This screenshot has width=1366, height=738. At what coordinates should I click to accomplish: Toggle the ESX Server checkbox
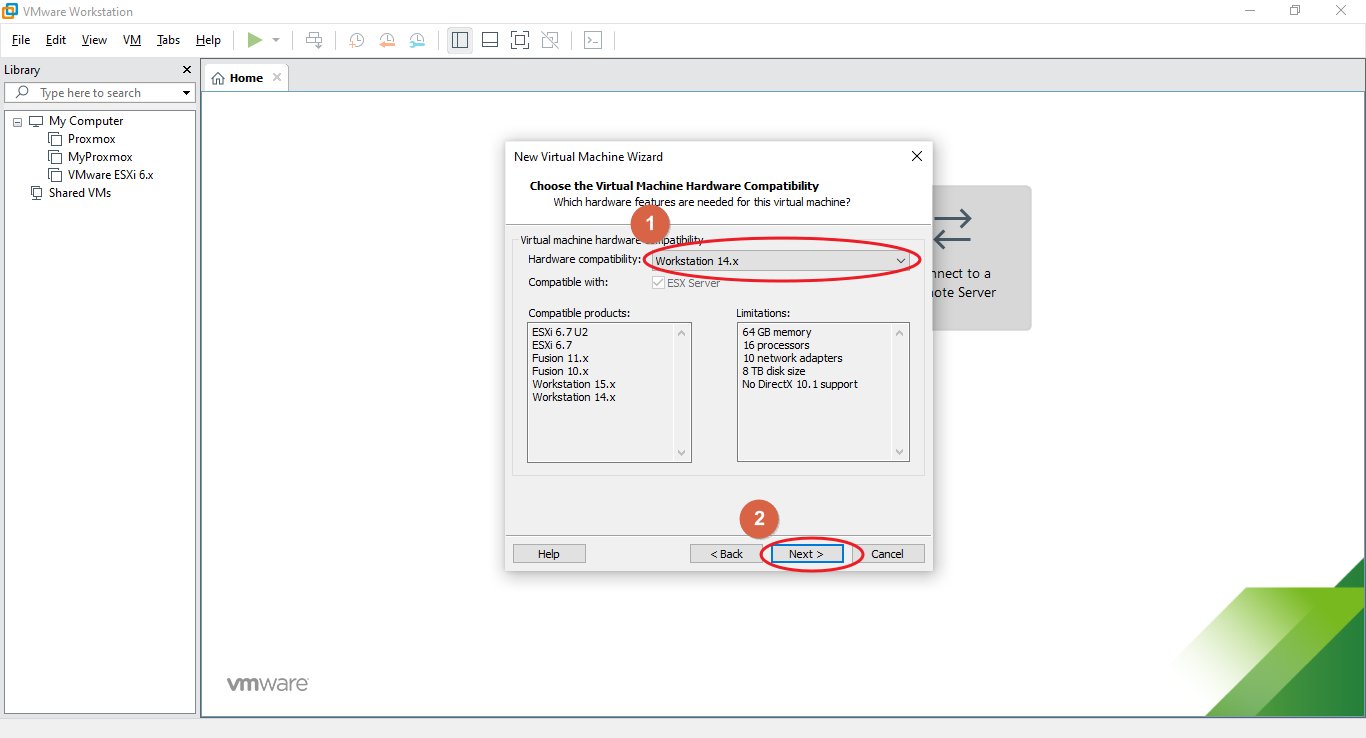coord(658,283)
